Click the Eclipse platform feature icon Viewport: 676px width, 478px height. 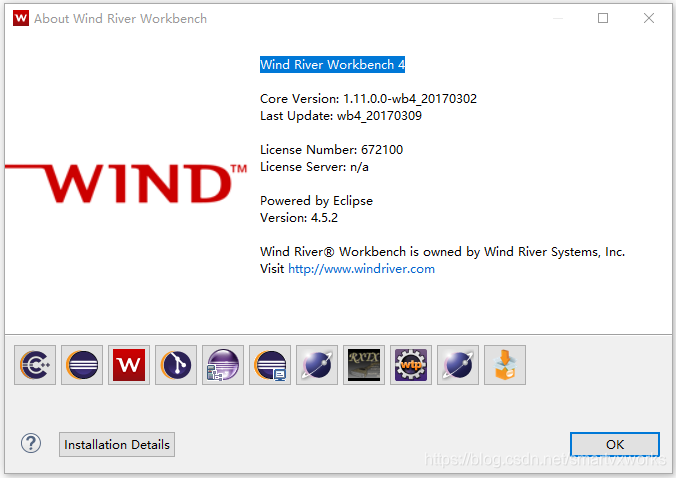point(82,365)
